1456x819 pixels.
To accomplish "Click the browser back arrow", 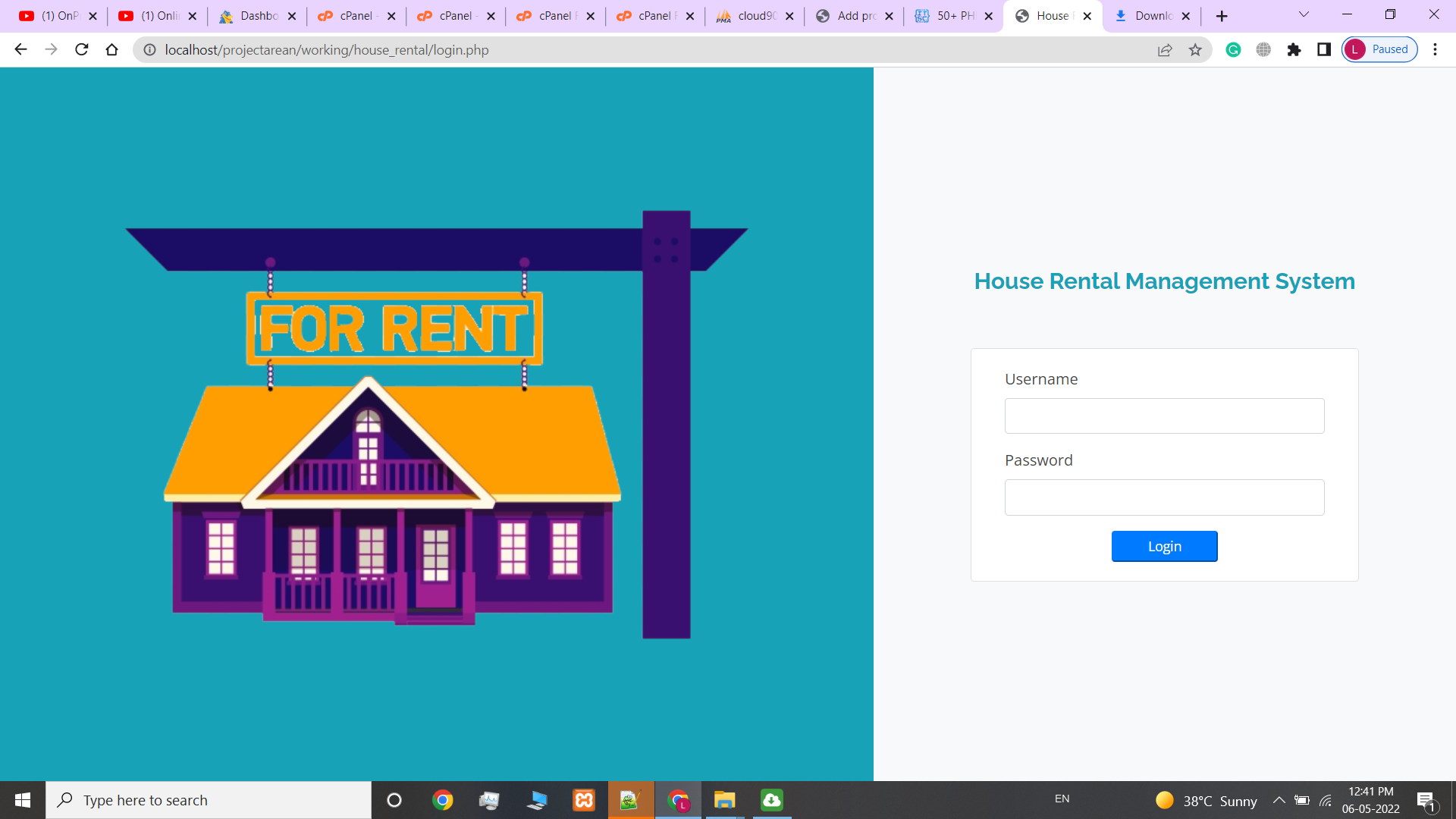I will [x=20, y=49].
